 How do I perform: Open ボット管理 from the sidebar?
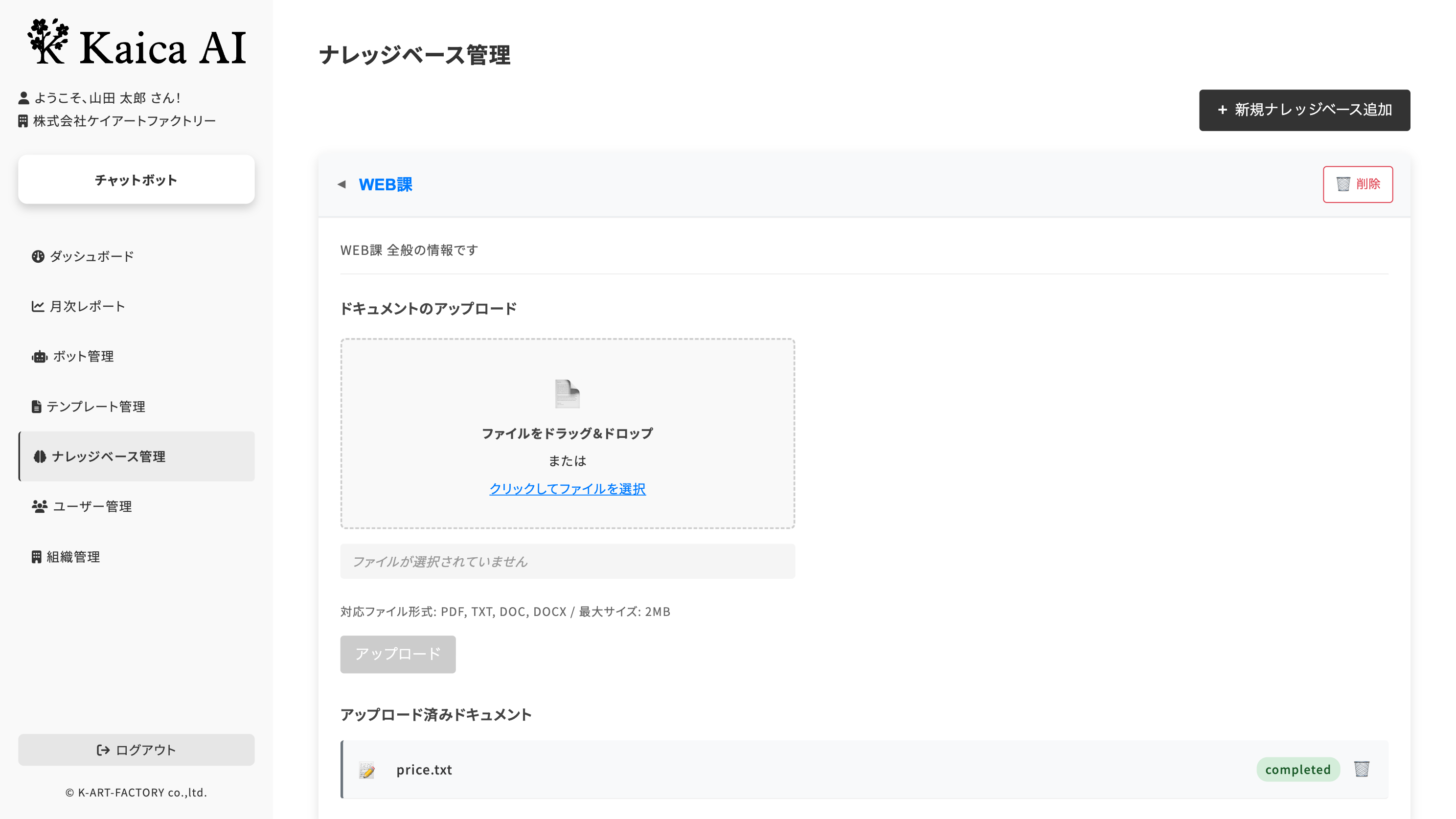pos(83,356)
